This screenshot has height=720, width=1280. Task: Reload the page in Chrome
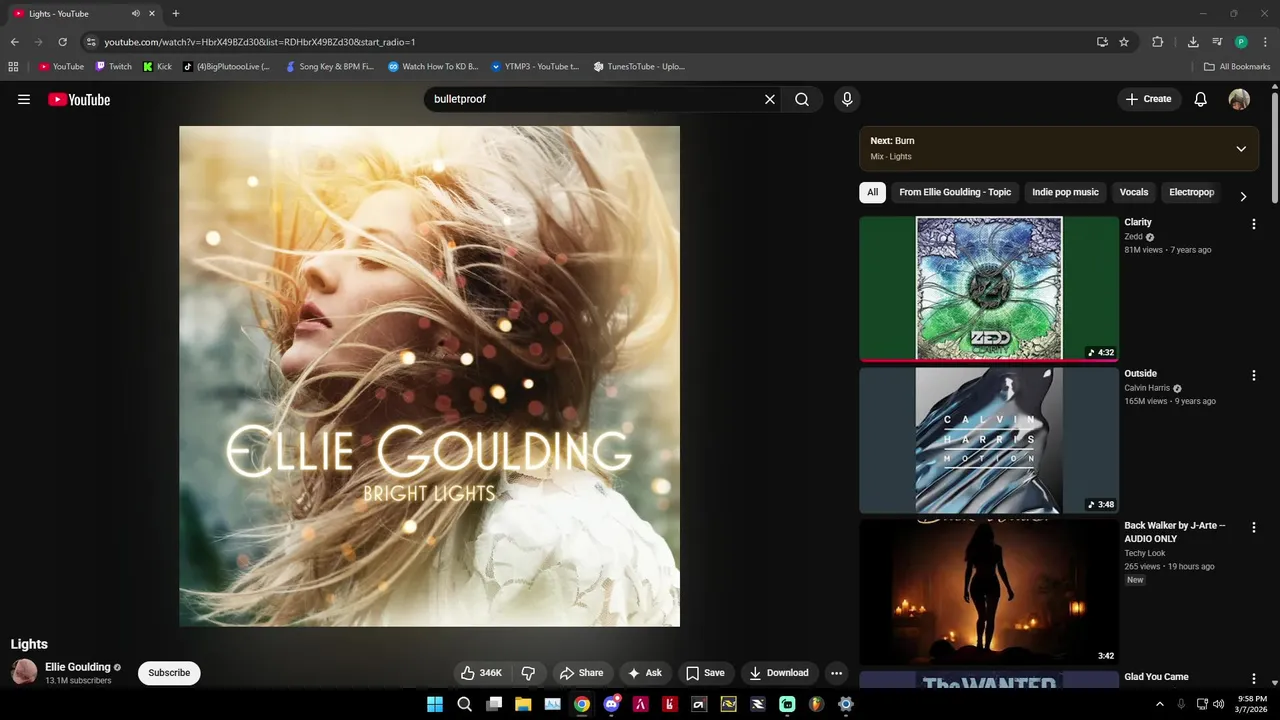[62, 42]
